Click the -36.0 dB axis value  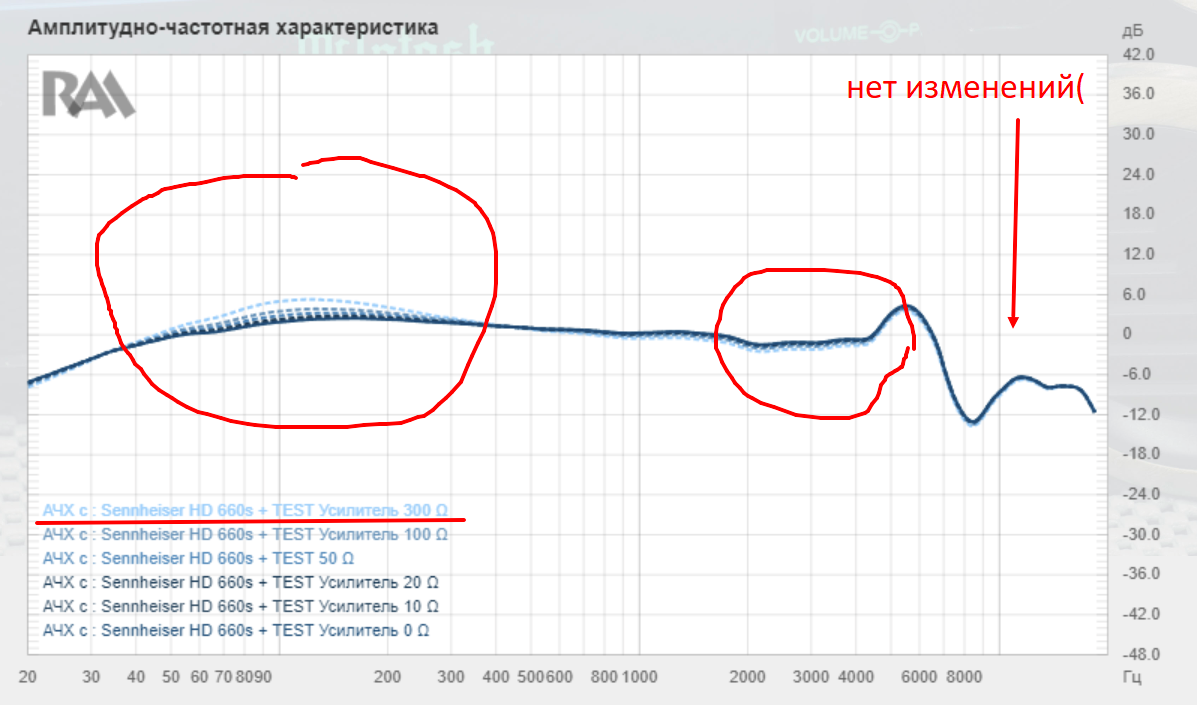pos(1141,574)
